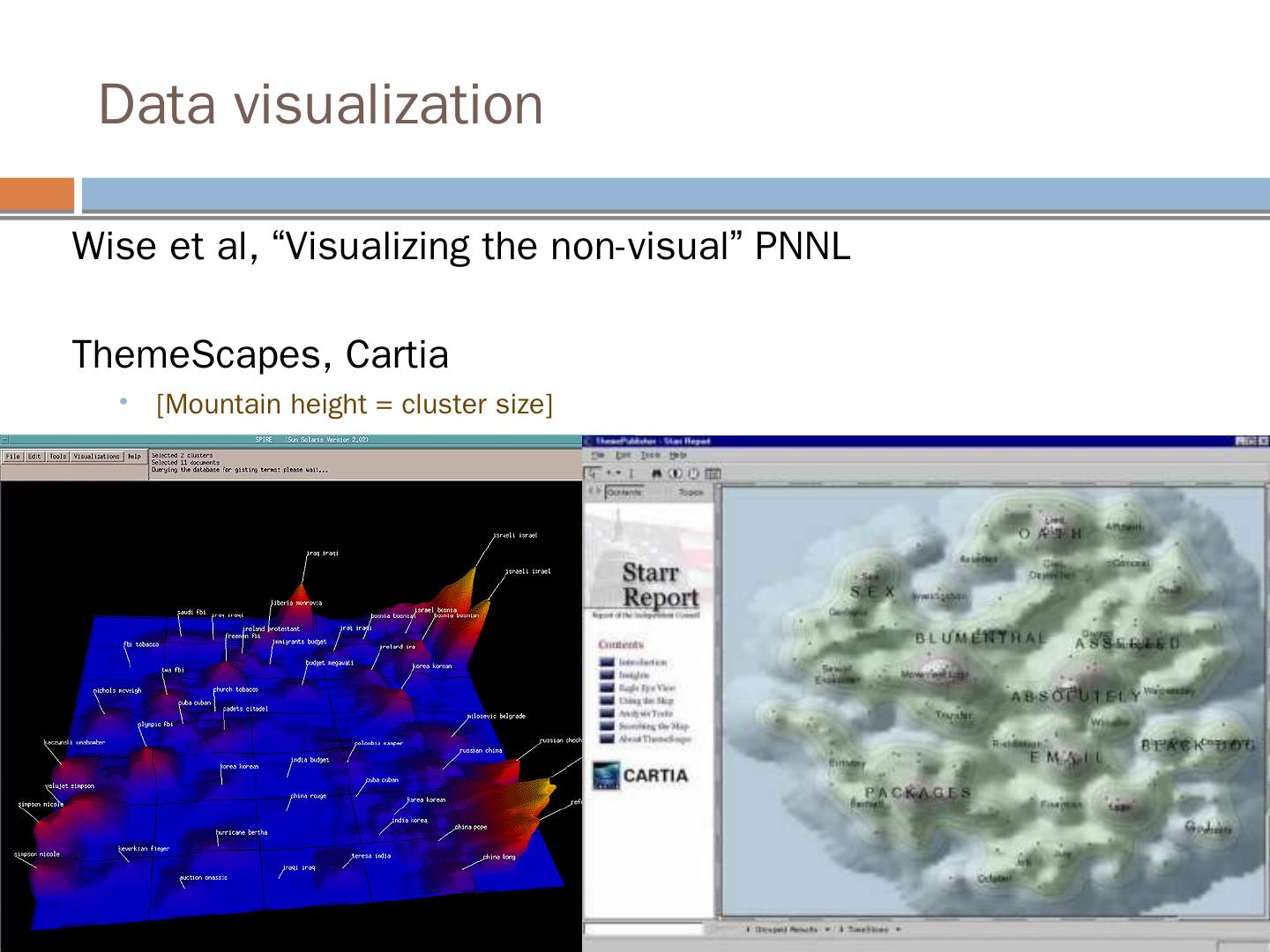Switch to the Topics tab
Screen dimensions: 1270x952
[x=691, y=493]
